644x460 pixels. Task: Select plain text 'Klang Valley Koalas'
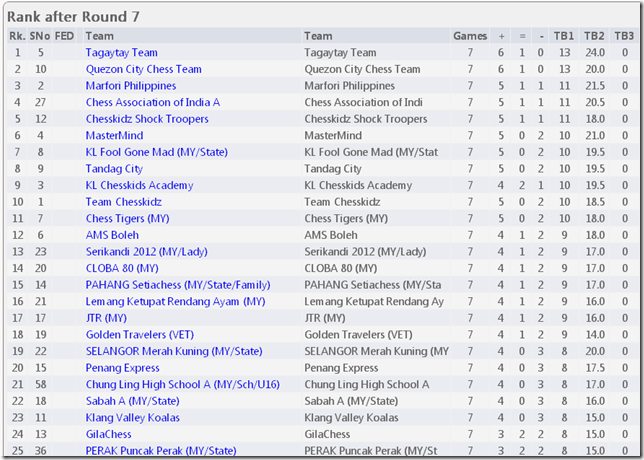[x=351, y=418]
